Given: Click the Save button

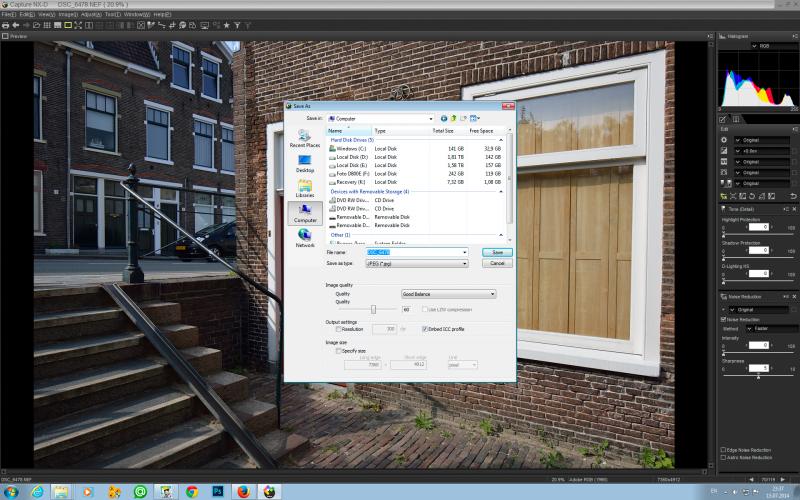Looking at the screenshot, I should (497, 253).
